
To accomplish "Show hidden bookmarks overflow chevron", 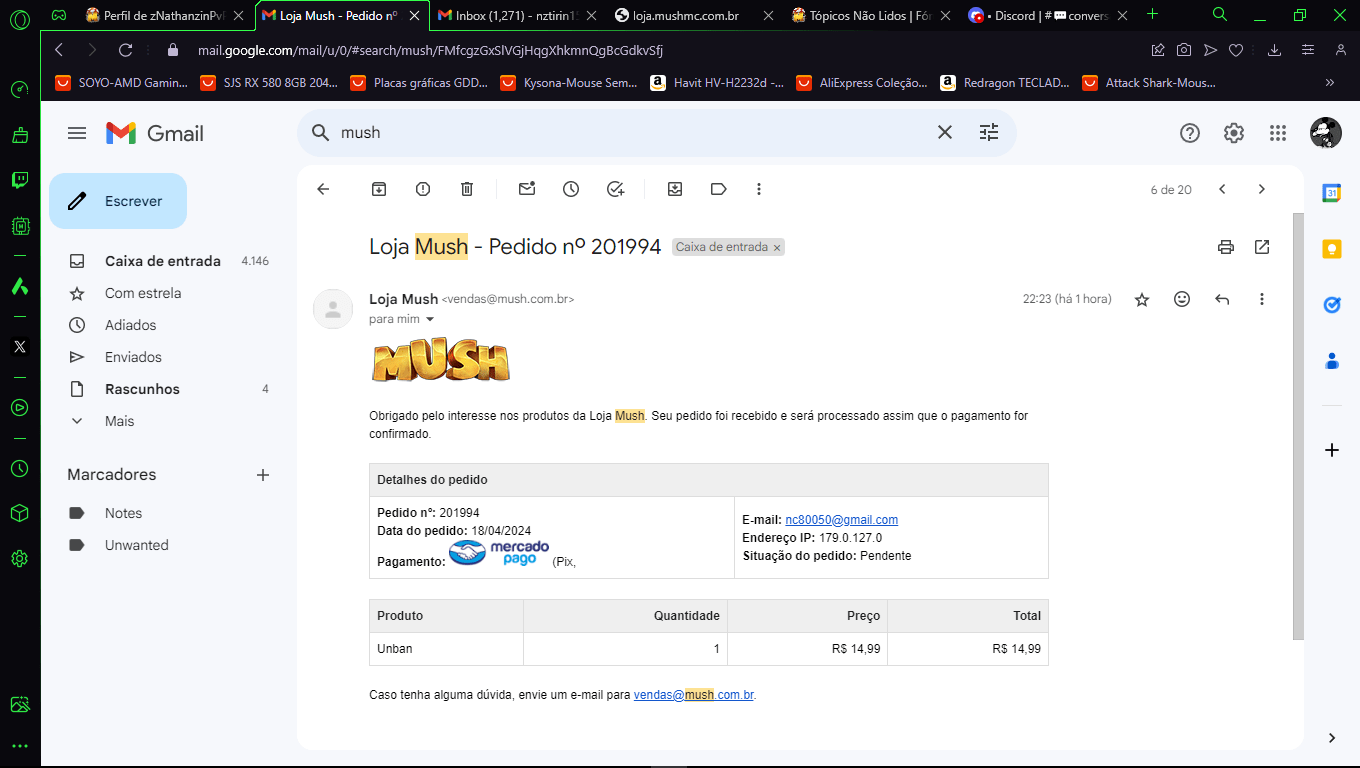I will (x=1329, y=83).
